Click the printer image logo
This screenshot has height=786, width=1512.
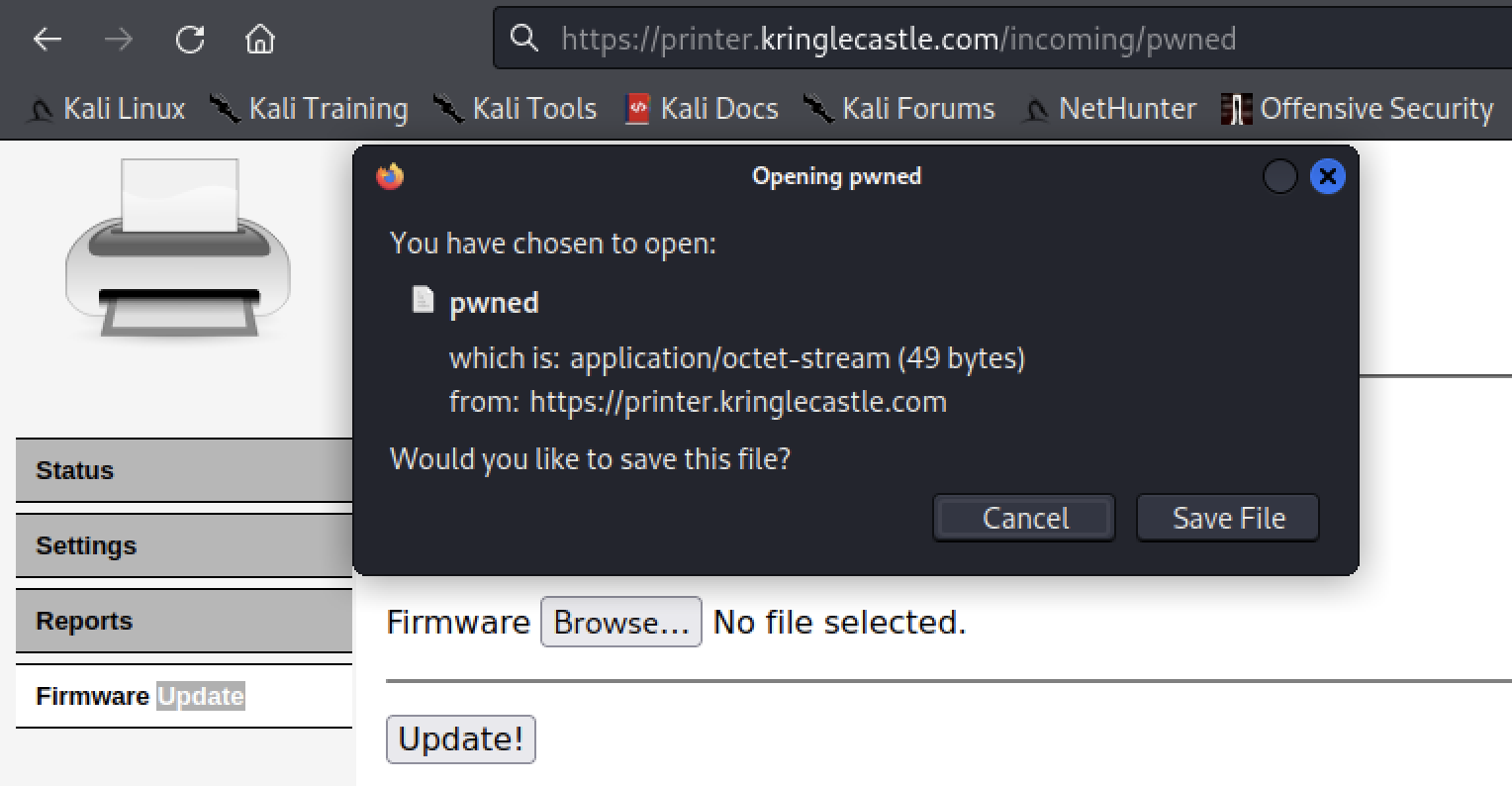(x=178, y=248)
